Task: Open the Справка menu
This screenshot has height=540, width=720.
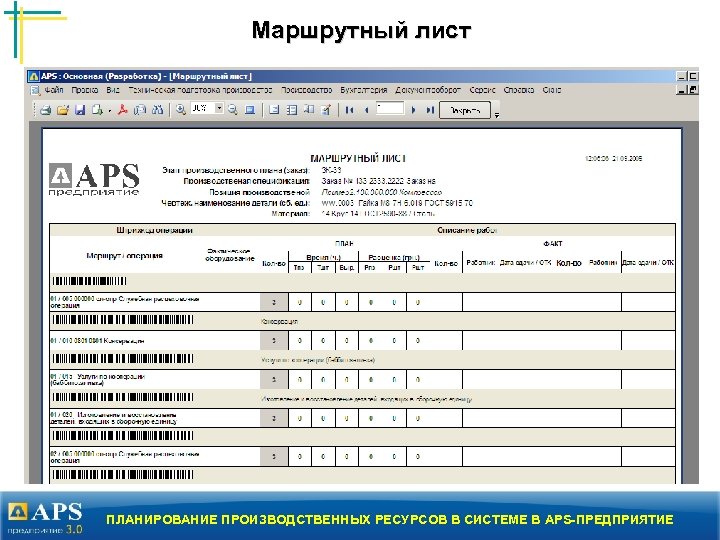Action: coord(518,90)
